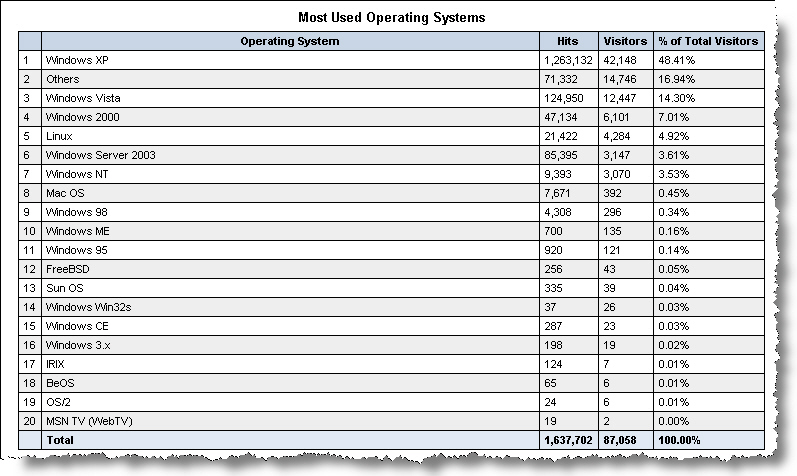The height and width of the screenshot is (476, 797).
Task: Select the Sun OS row
Action: click(65, 288)
